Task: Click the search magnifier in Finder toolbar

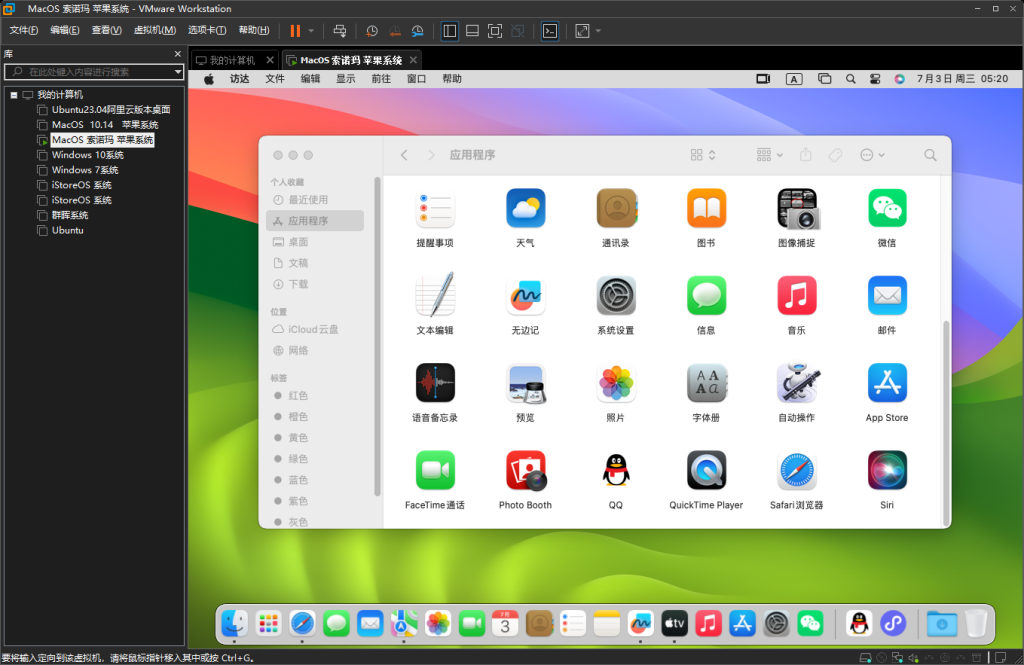Action: [x=930, y=155]
